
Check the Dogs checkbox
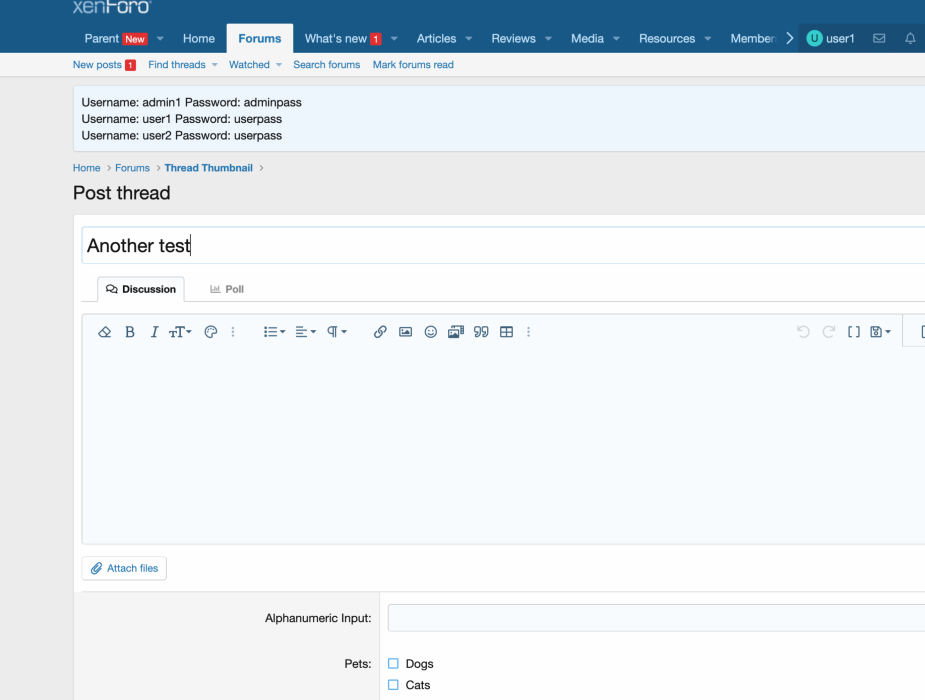[x=393, y=664]
